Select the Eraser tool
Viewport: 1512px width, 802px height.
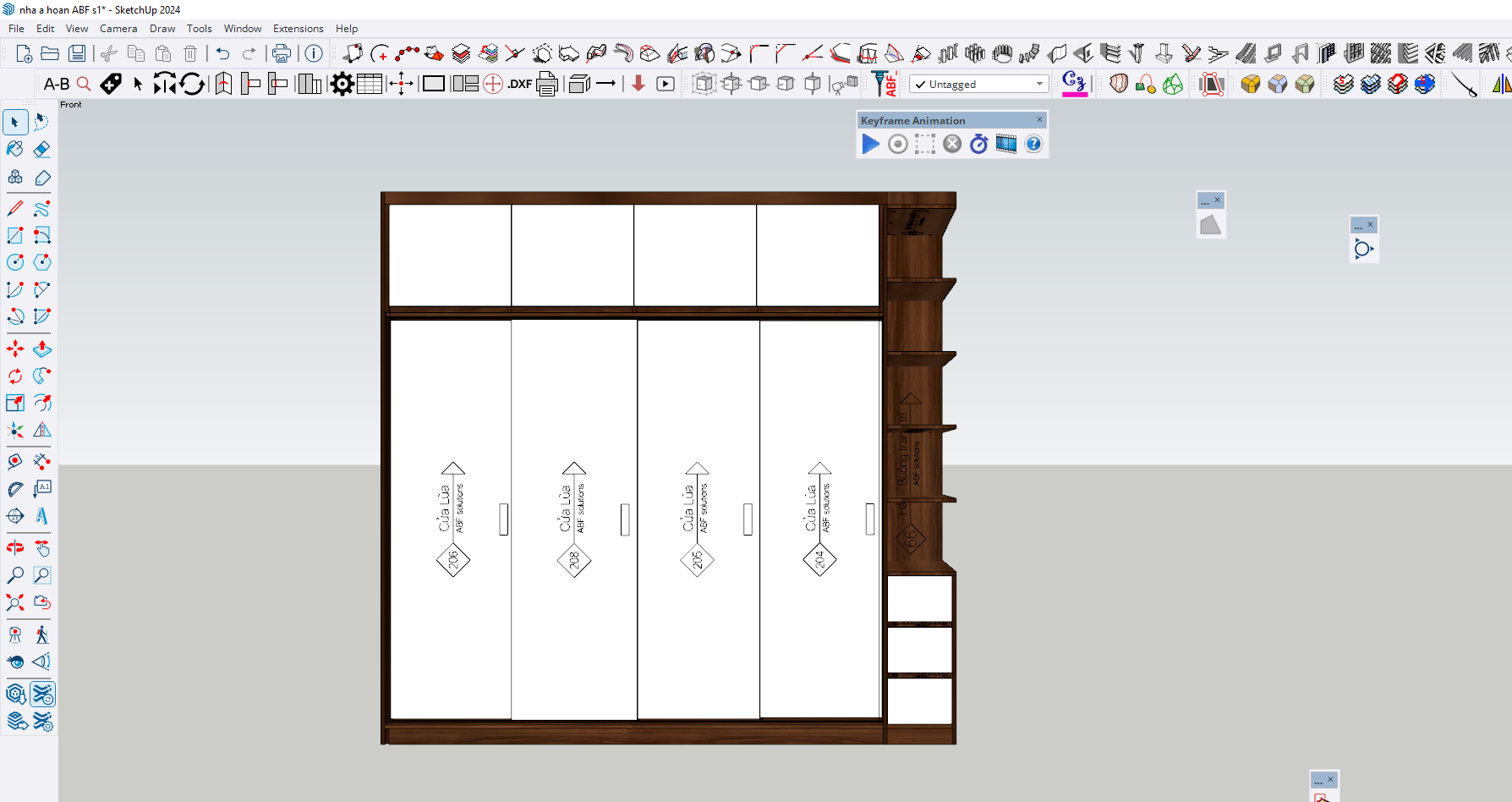[41, 150]
